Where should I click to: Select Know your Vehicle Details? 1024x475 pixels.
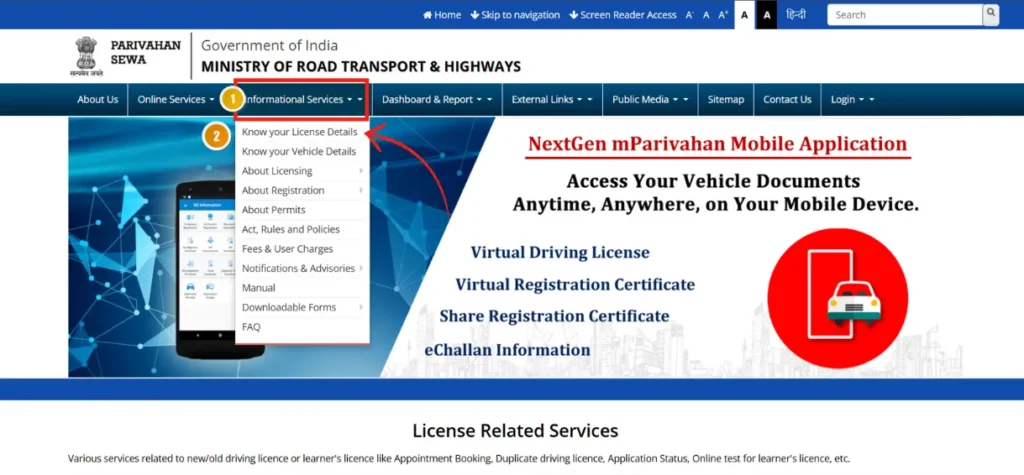(x=299, y=152)
